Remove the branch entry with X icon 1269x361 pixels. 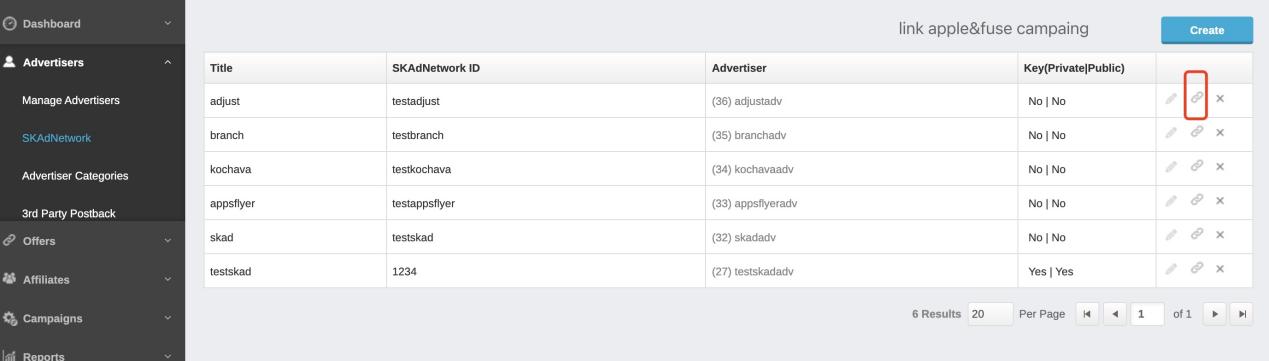[x=1220, y=133]
